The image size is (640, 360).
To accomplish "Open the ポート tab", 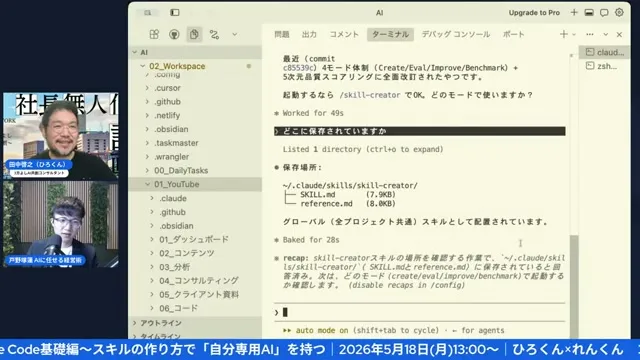I will [513, 34].
